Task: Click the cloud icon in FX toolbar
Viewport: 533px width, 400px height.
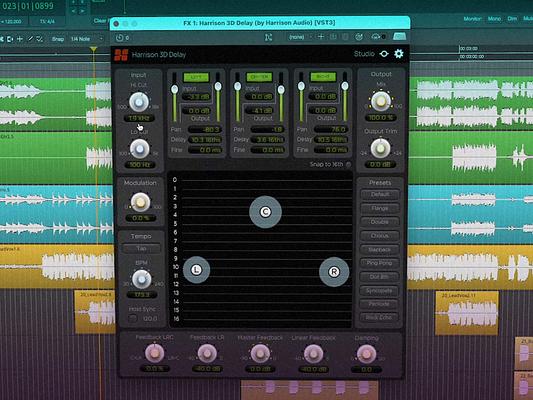Action: (376, 37)
